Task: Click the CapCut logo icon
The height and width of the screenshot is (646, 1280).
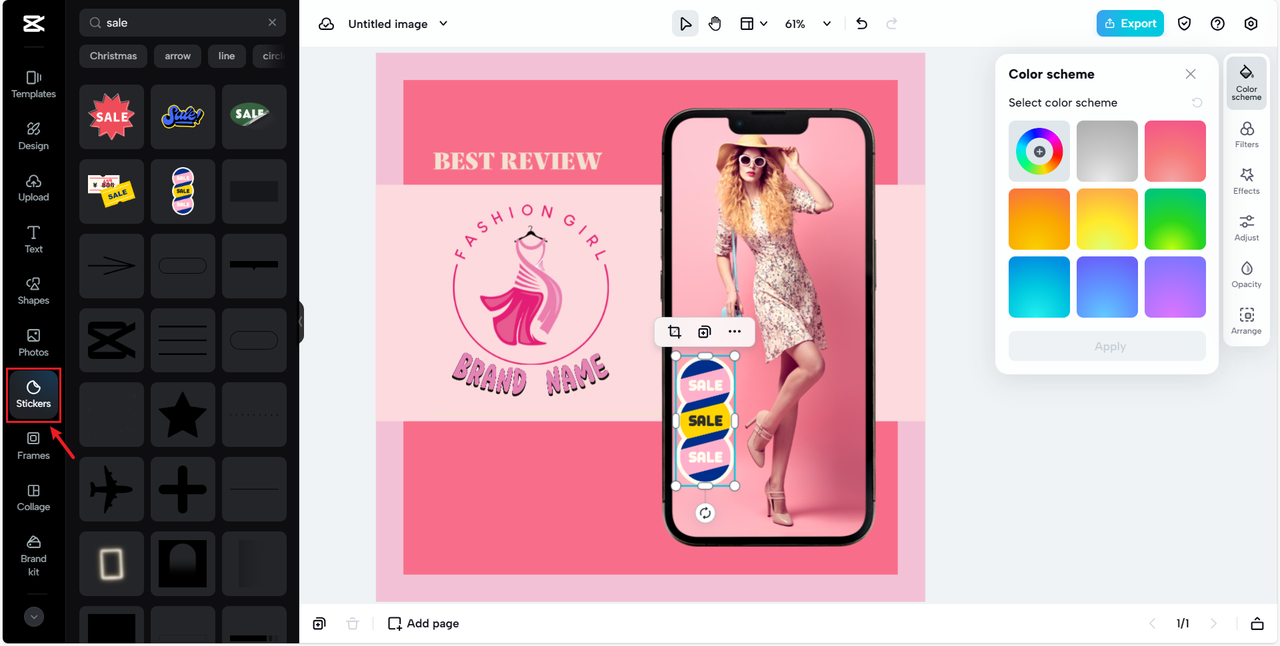Action: pos(33,23)
